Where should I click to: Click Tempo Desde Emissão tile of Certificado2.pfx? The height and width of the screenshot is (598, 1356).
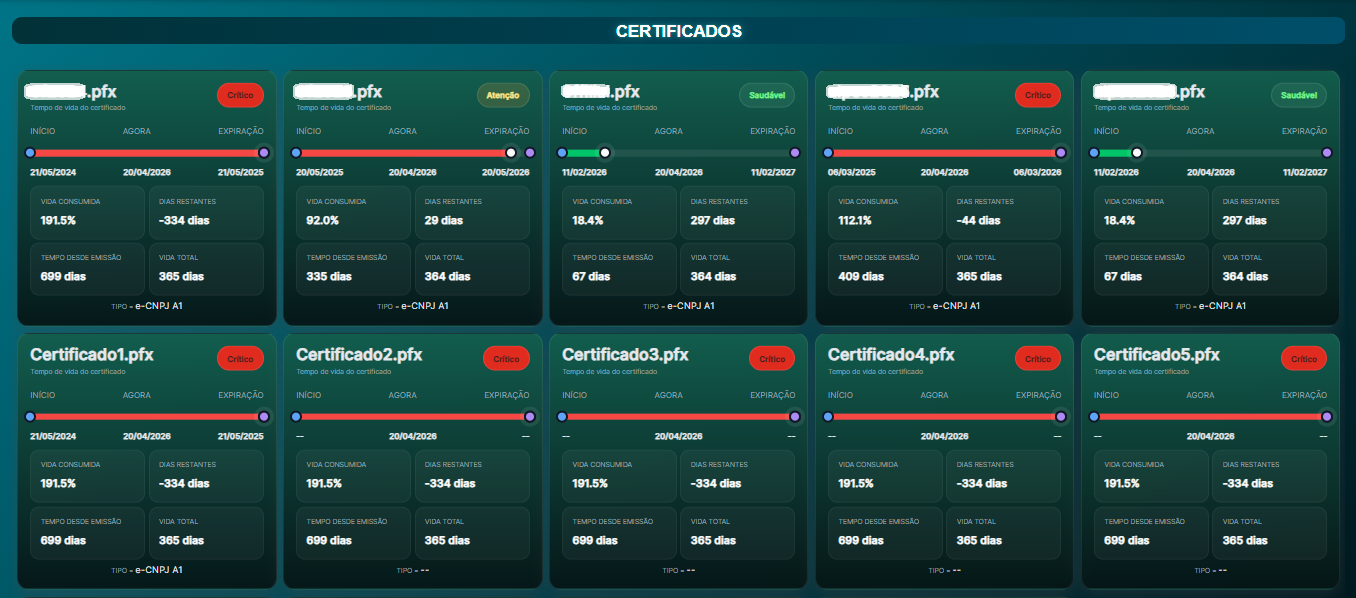(x=353, y=532)
